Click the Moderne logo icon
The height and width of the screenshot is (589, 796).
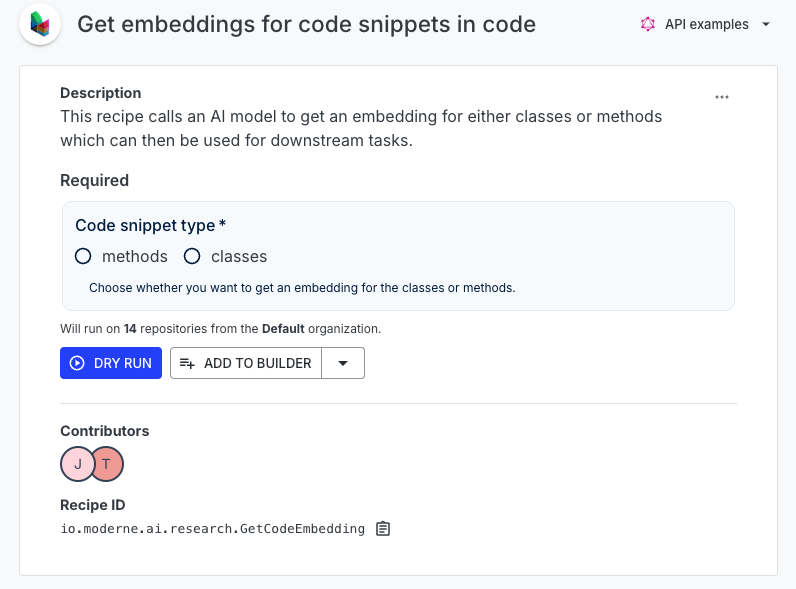click(40, 24)
